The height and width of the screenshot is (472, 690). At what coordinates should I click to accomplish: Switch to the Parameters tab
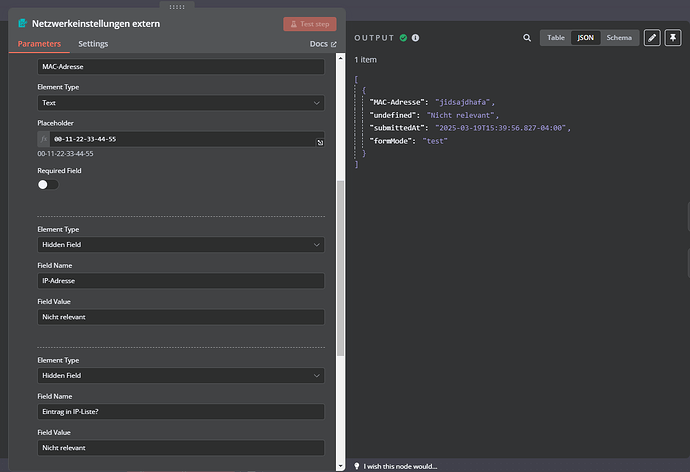click(x=39, y=44)
